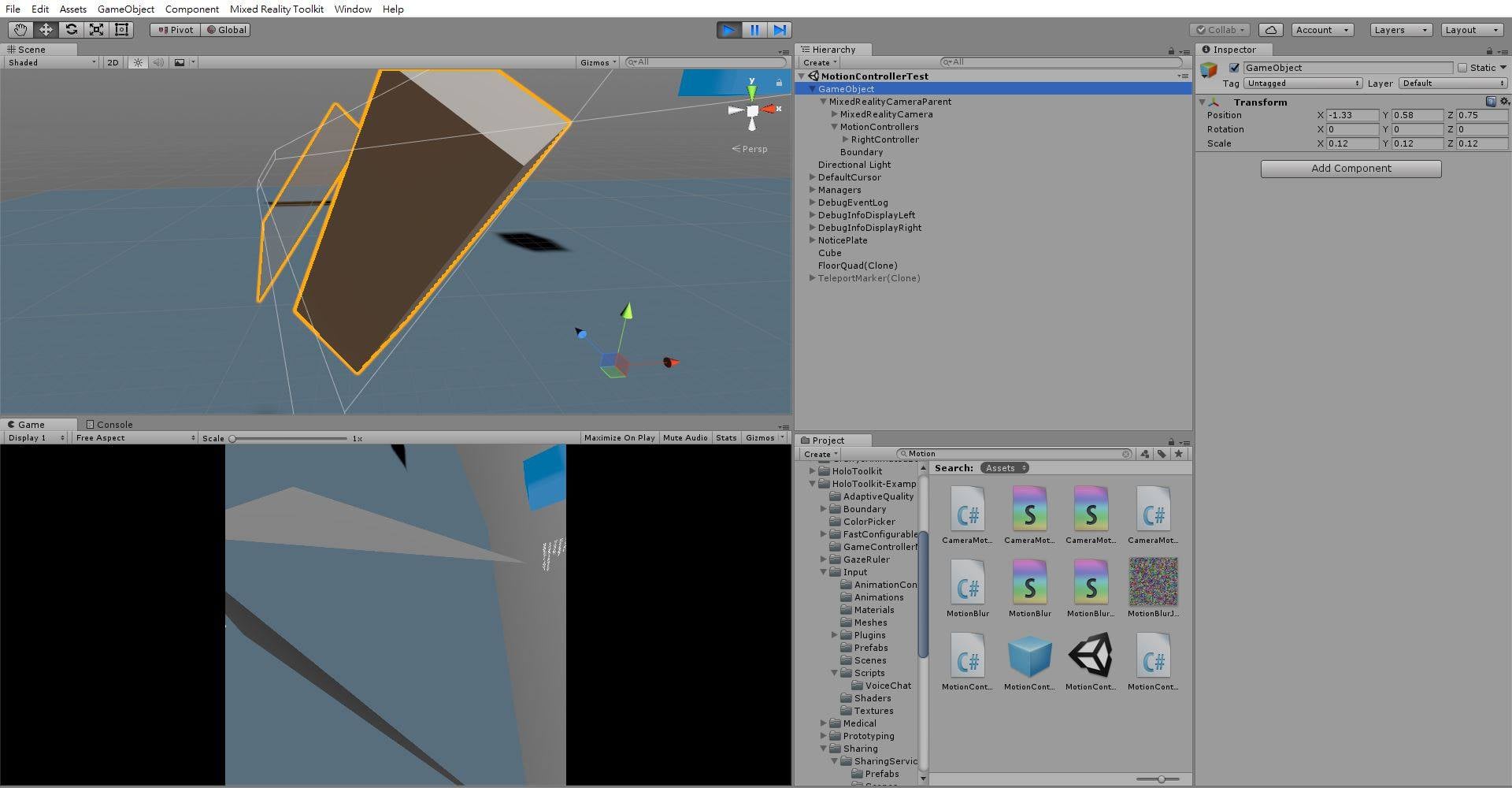This screenshot has height=788, width=1512.
Task: Click the Step frame button
Action: click(x=780, y=30)
